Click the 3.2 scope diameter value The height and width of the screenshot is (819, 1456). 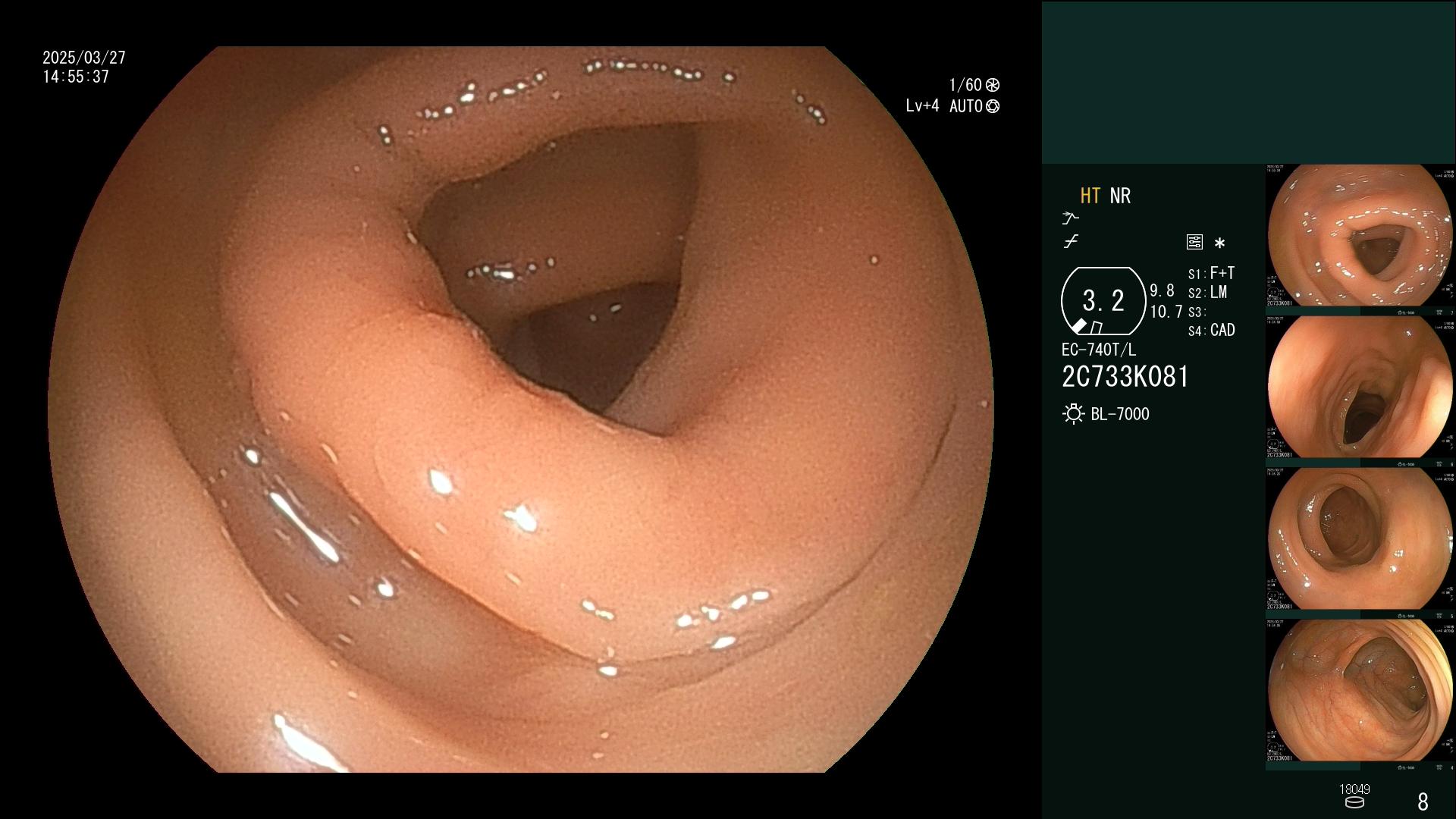click(1103, 301)
